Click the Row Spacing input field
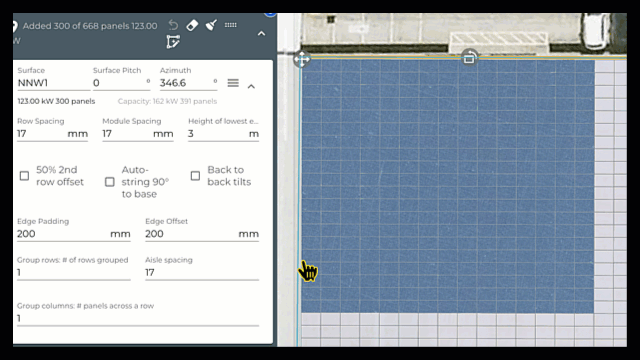Viewport: 640px width, 360px height. point(52,134)
